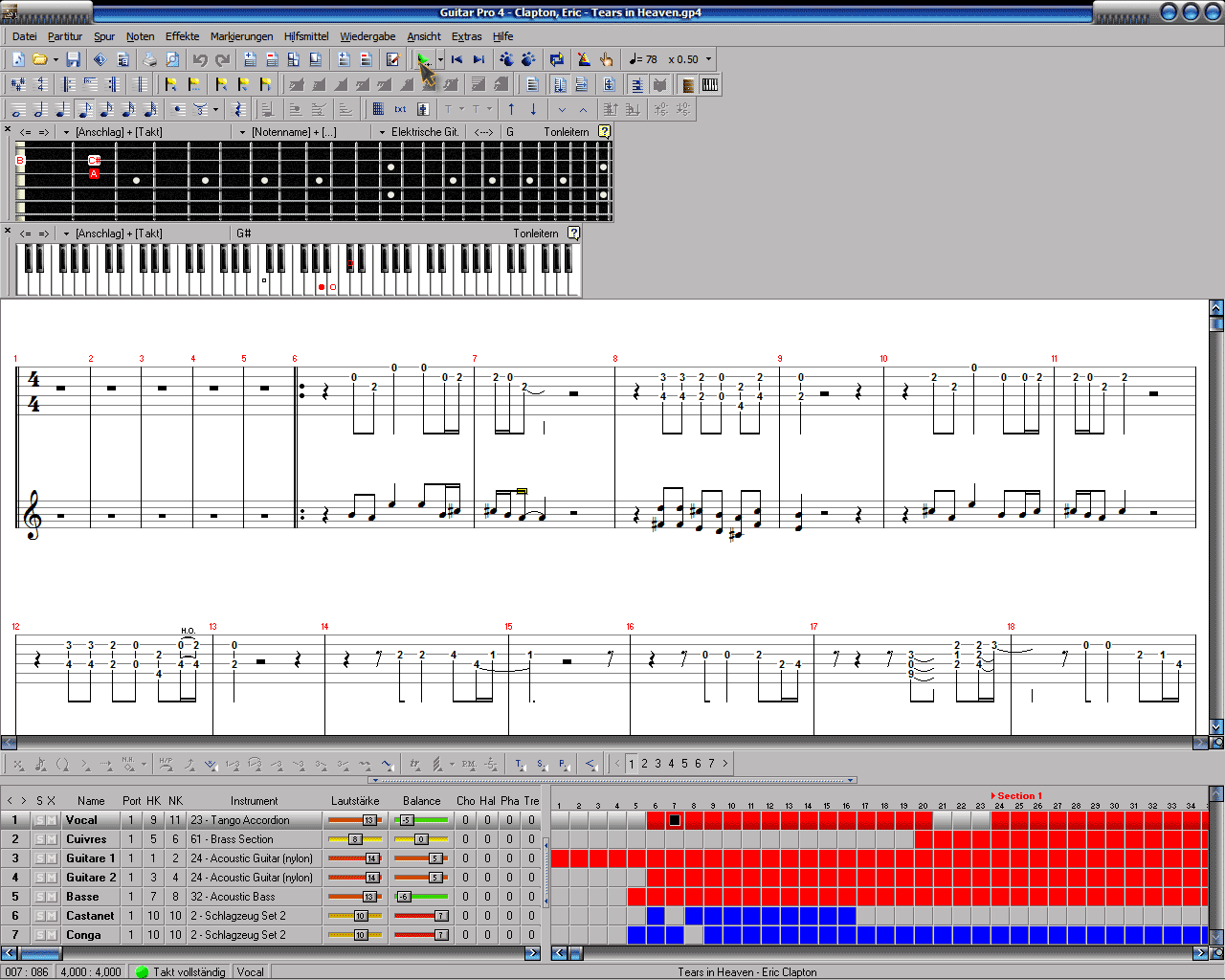Click the <---> button in fretboard panel
Image resolution: width=1225 pixels, height=980 pixels.
[x=483, y=132]
